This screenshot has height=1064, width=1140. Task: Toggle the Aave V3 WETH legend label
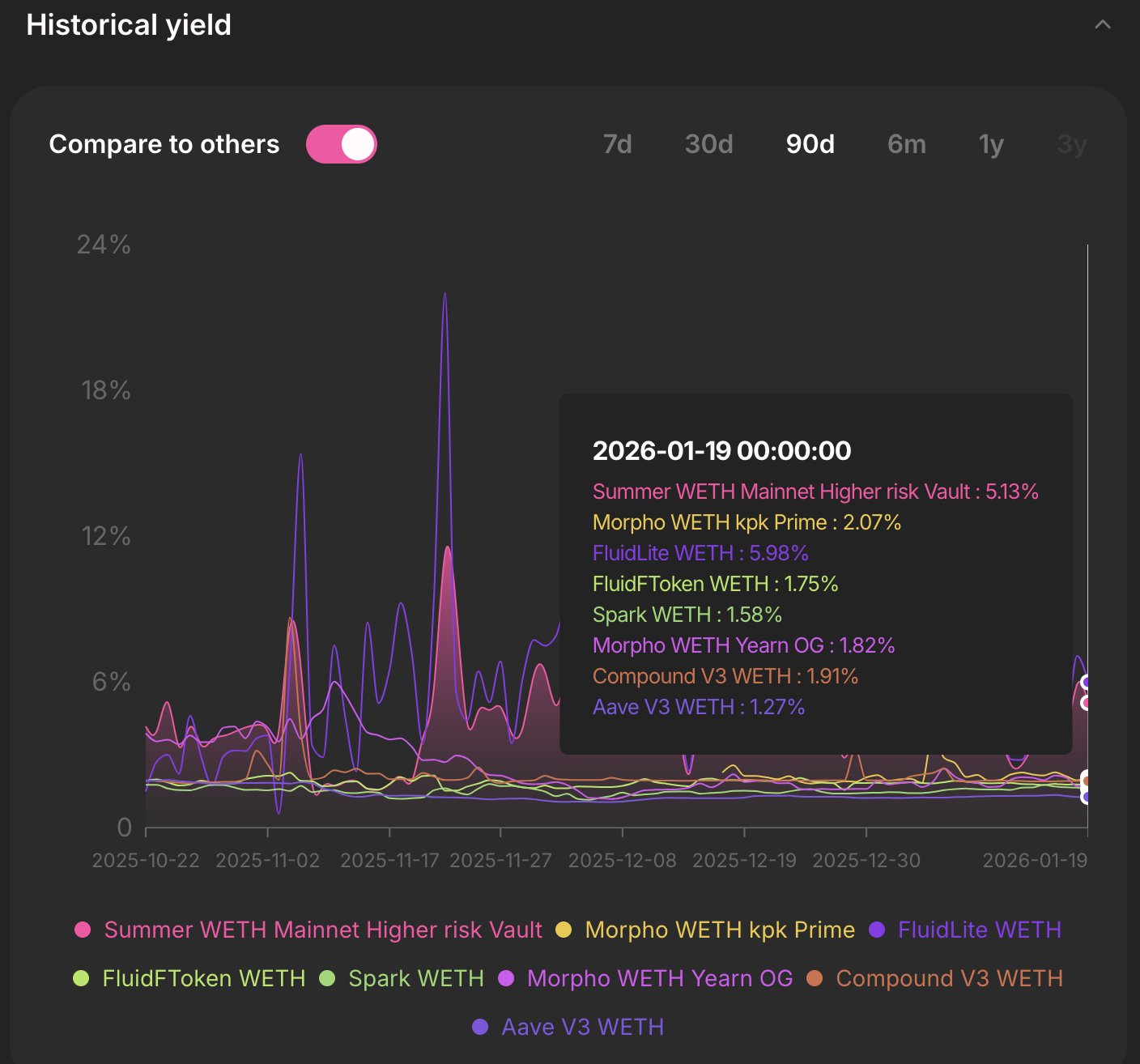tap(582, 1027)
